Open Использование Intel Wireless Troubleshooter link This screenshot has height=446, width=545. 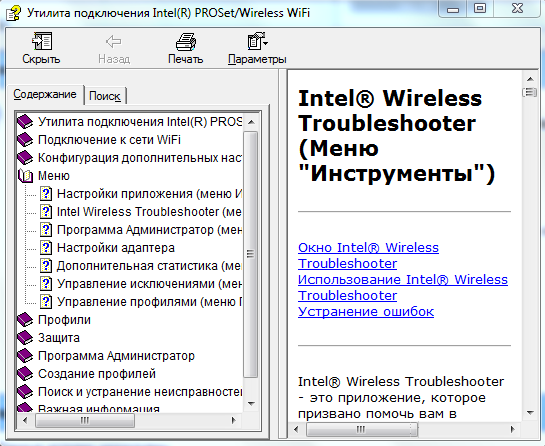click(x=403, y=287)
